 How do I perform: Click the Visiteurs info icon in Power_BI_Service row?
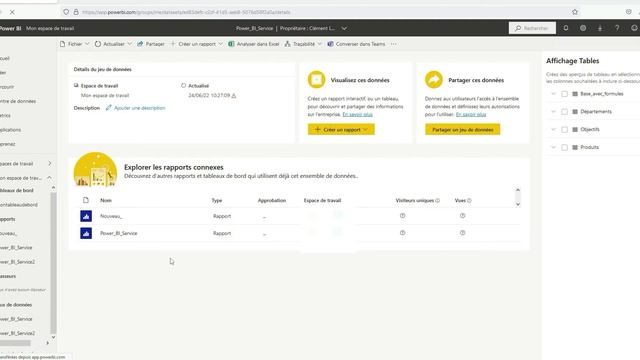[402, 233]
